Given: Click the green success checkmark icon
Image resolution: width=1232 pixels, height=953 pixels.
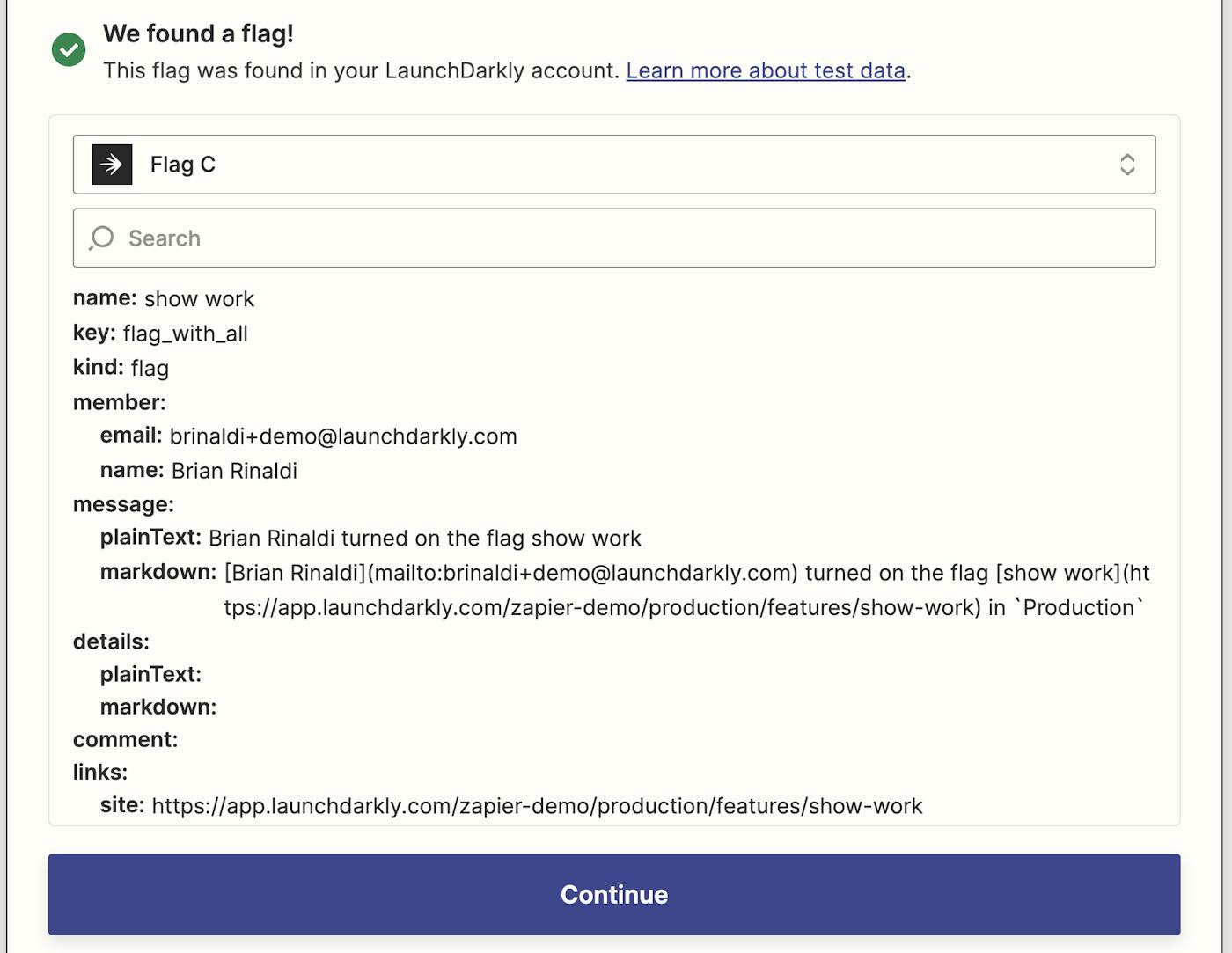Looking at the screenshot, I should [69, 50].
